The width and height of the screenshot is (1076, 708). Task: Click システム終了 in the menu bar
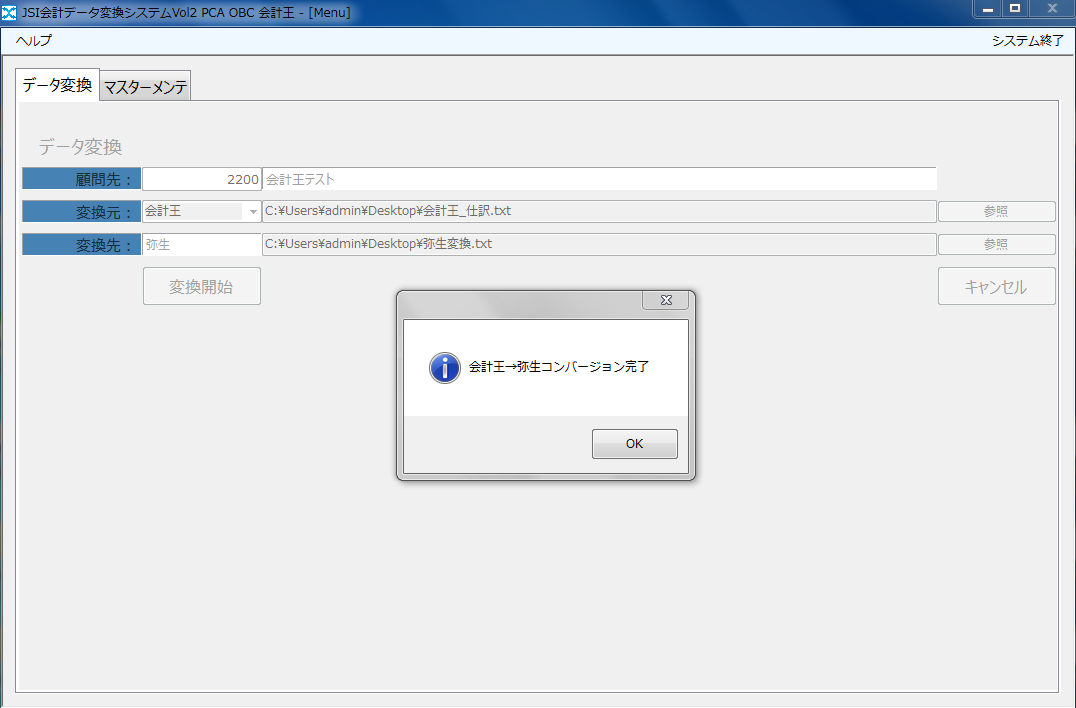1027,41
